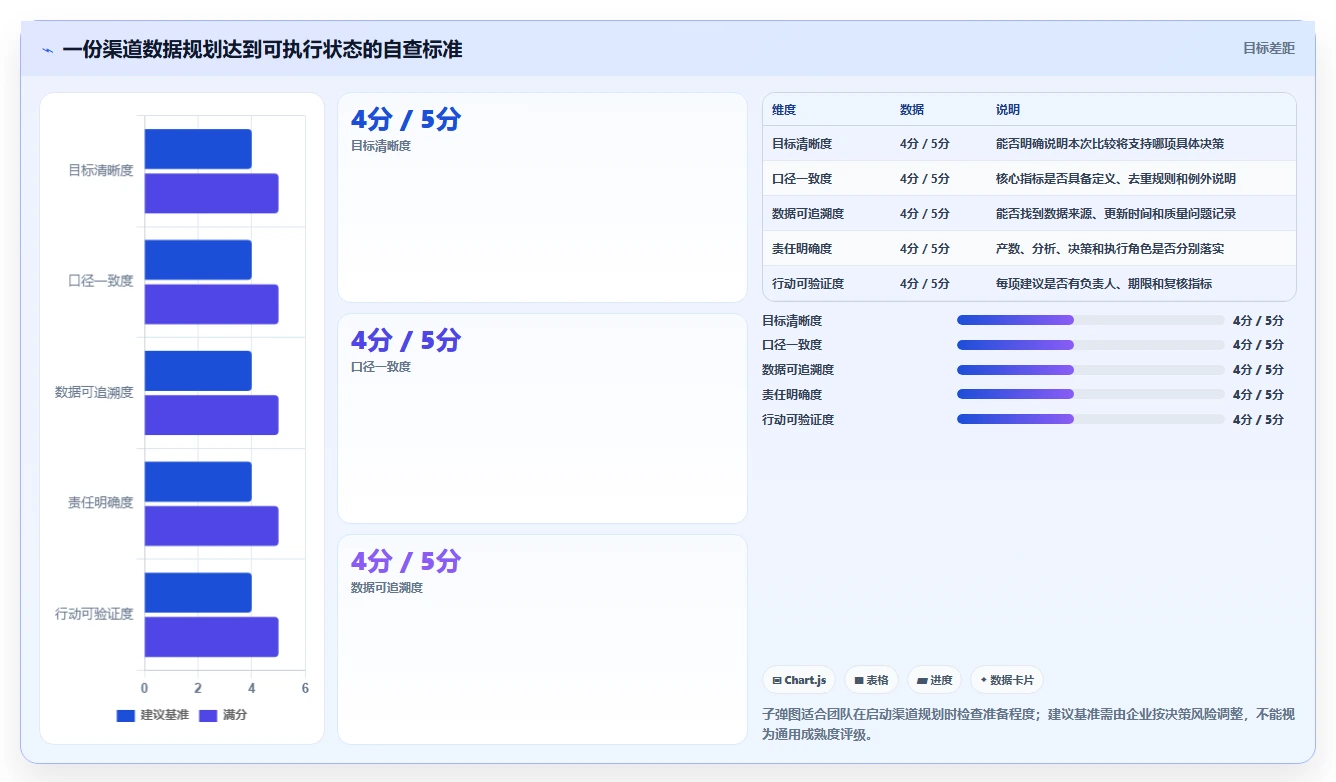Viewport: 1336px width, 782px height.
Task: Click the 说明 column header
Action: [x=1008, y=110]
